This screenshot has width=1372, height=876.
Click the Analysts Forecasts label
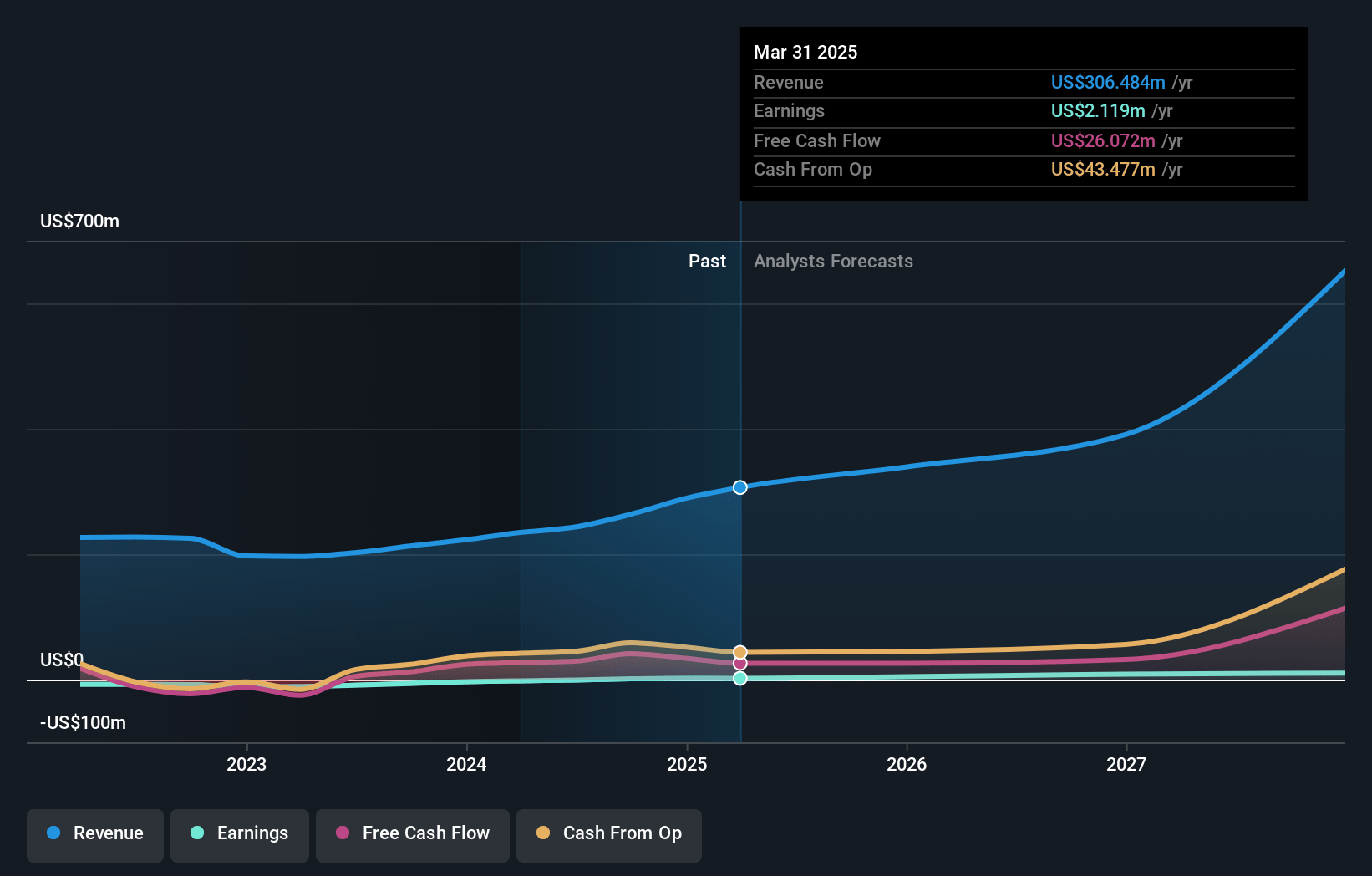point(834,262)
